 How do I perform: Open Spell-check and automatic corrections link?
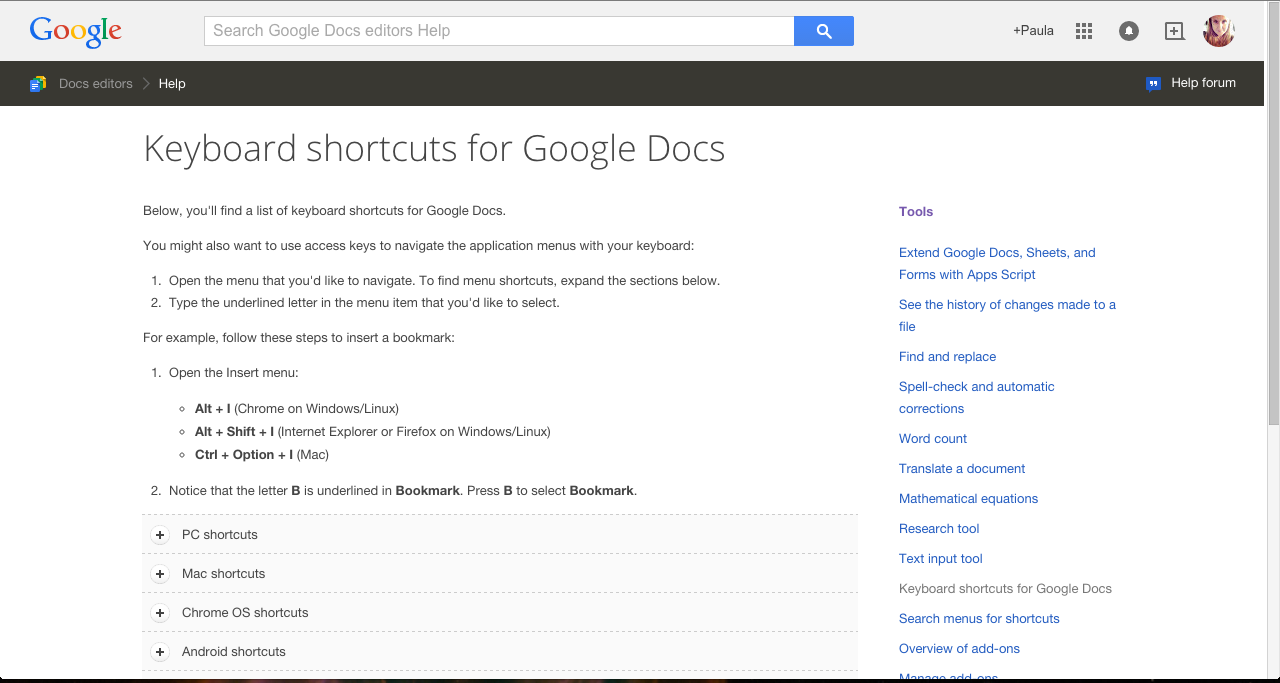tap(977, 398)
